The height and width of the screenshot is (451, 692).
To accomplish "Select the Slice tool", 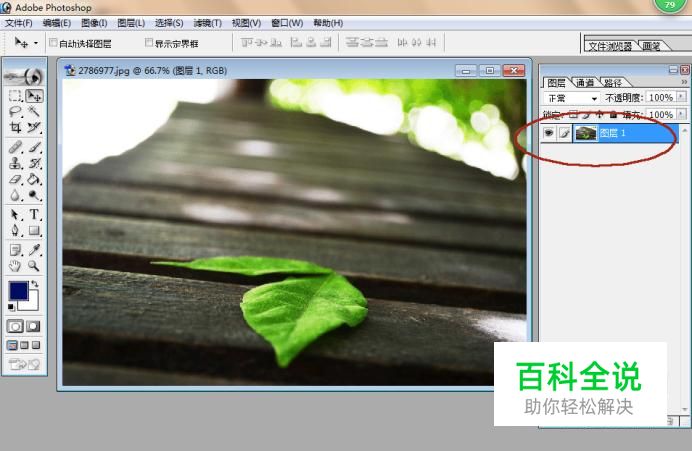I will point(34,128).
